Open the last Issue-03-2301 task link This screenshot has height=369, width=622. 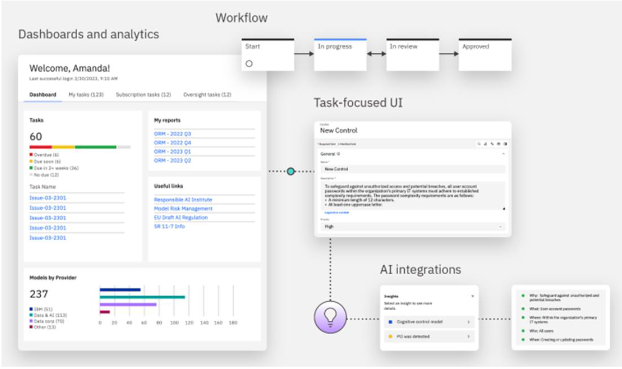pos(48,238)
